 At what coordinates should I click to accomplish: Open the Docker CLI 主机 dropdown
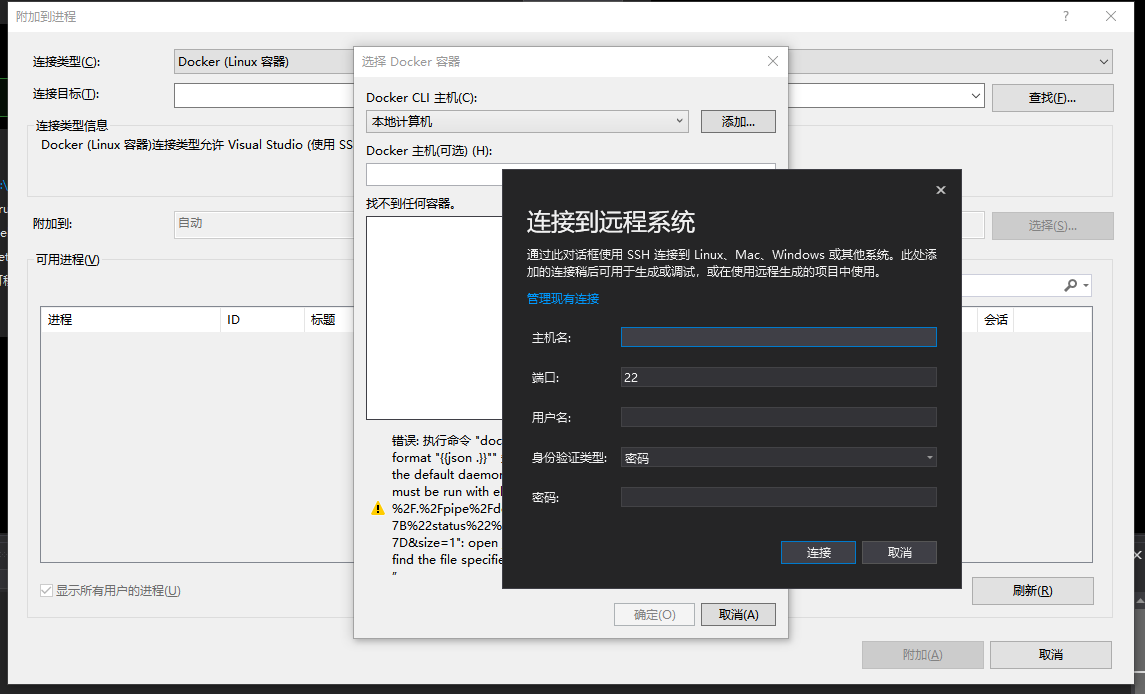pyautogui.click(x=527, y=121)
